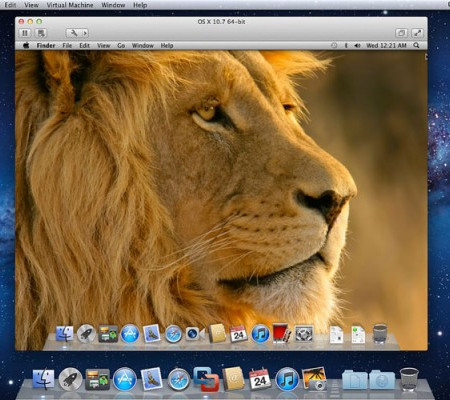Launch Launchpad in the guest dock
The image size is (450, 400).
[x=86, y=333]
